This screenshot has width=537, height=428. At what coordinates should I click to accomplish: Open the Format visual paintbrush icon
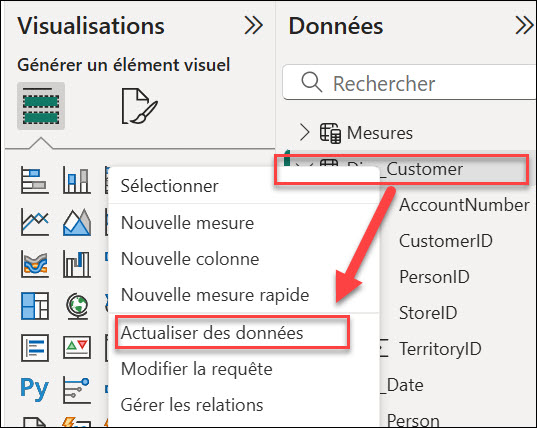pos(139,106)
